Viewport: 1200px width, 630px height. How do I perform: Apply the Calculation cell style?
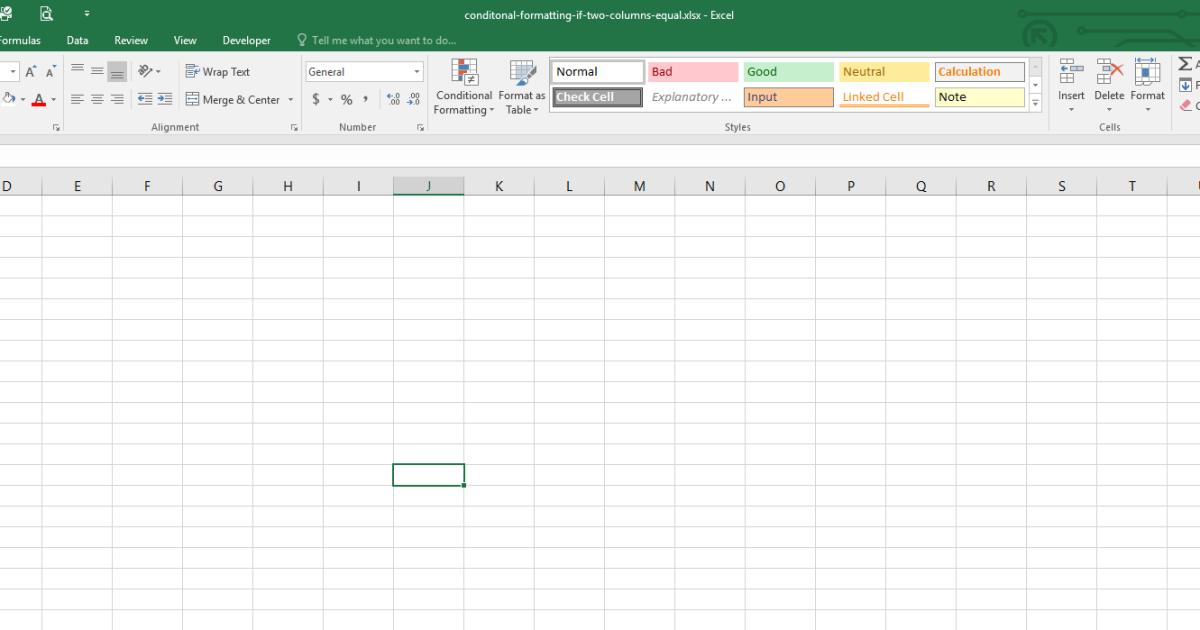click(x=979, y=71)
